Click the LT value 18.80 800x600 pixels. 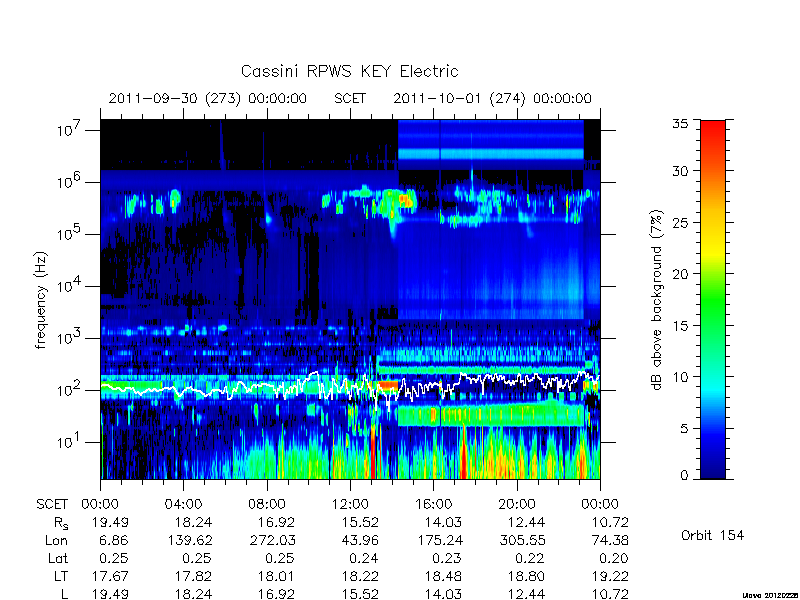pos(526,576)
